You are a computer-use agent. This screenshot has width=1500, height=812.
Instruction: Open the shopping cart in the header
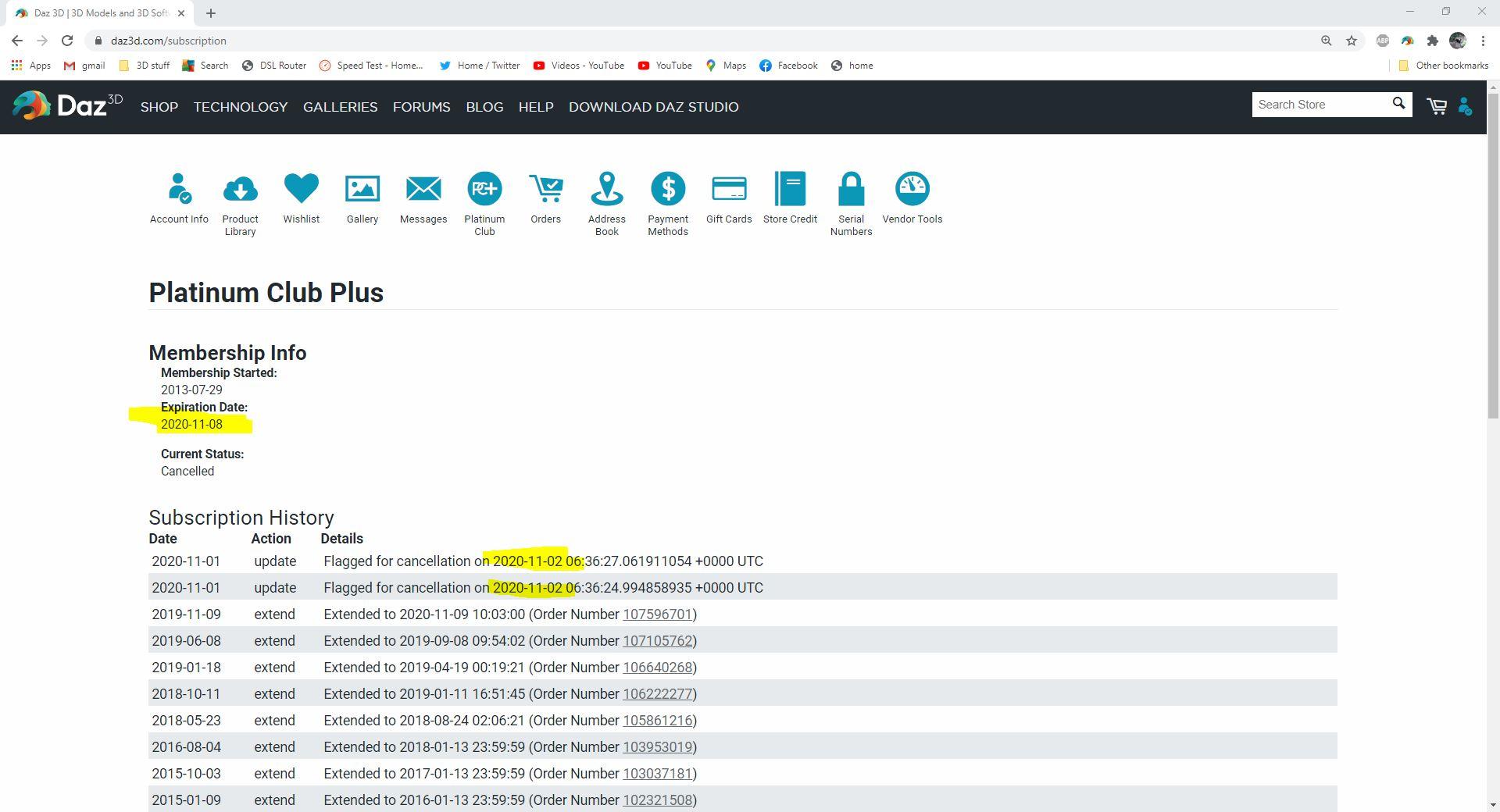click(x=1437, y=106)
